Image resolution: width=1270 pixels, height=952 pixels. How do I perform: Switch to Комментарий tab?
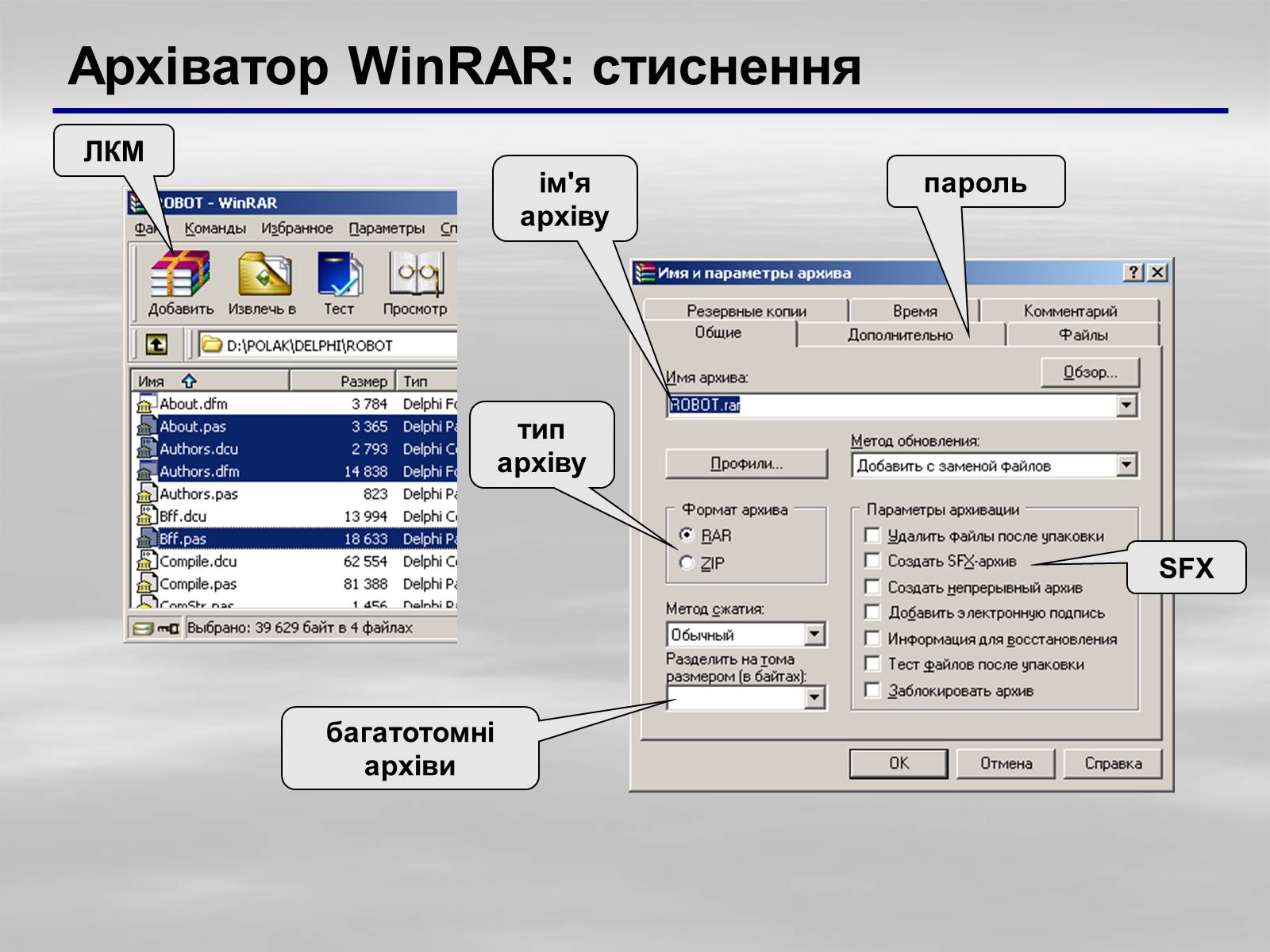(1070, 311)
